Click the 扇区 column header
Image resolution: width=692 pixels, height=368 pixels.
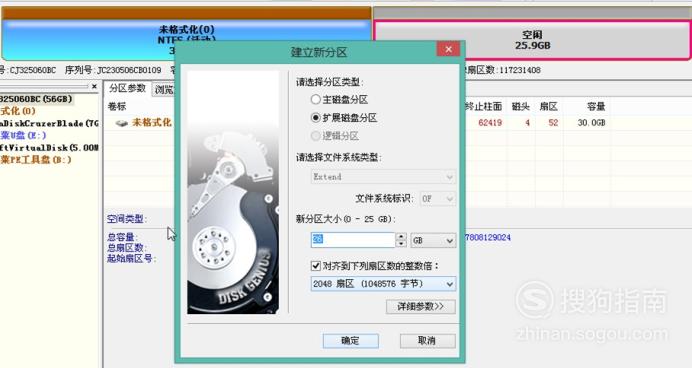[x=549, y=106]
